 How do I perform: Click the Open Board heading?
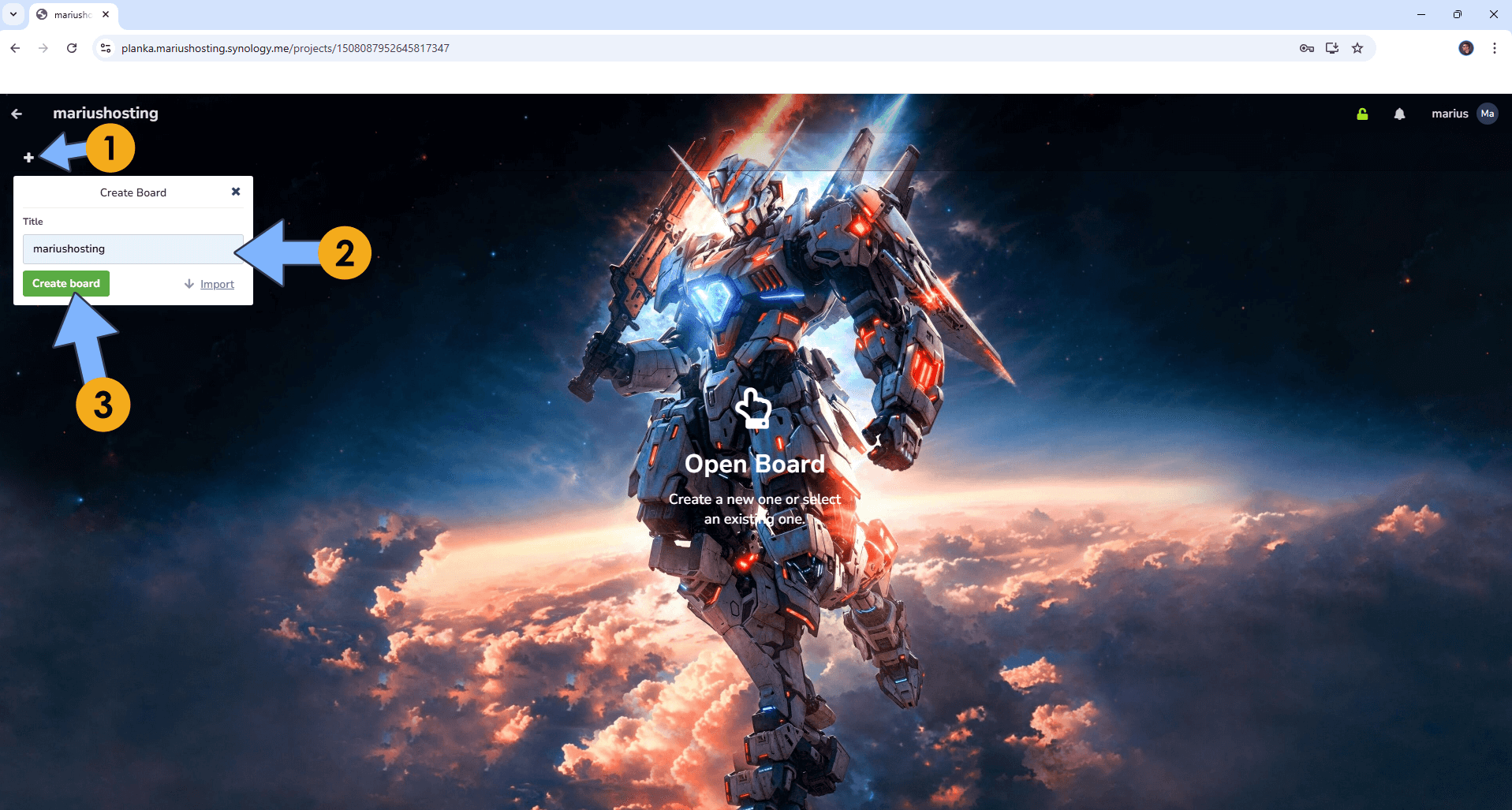[x=755, y=464]
